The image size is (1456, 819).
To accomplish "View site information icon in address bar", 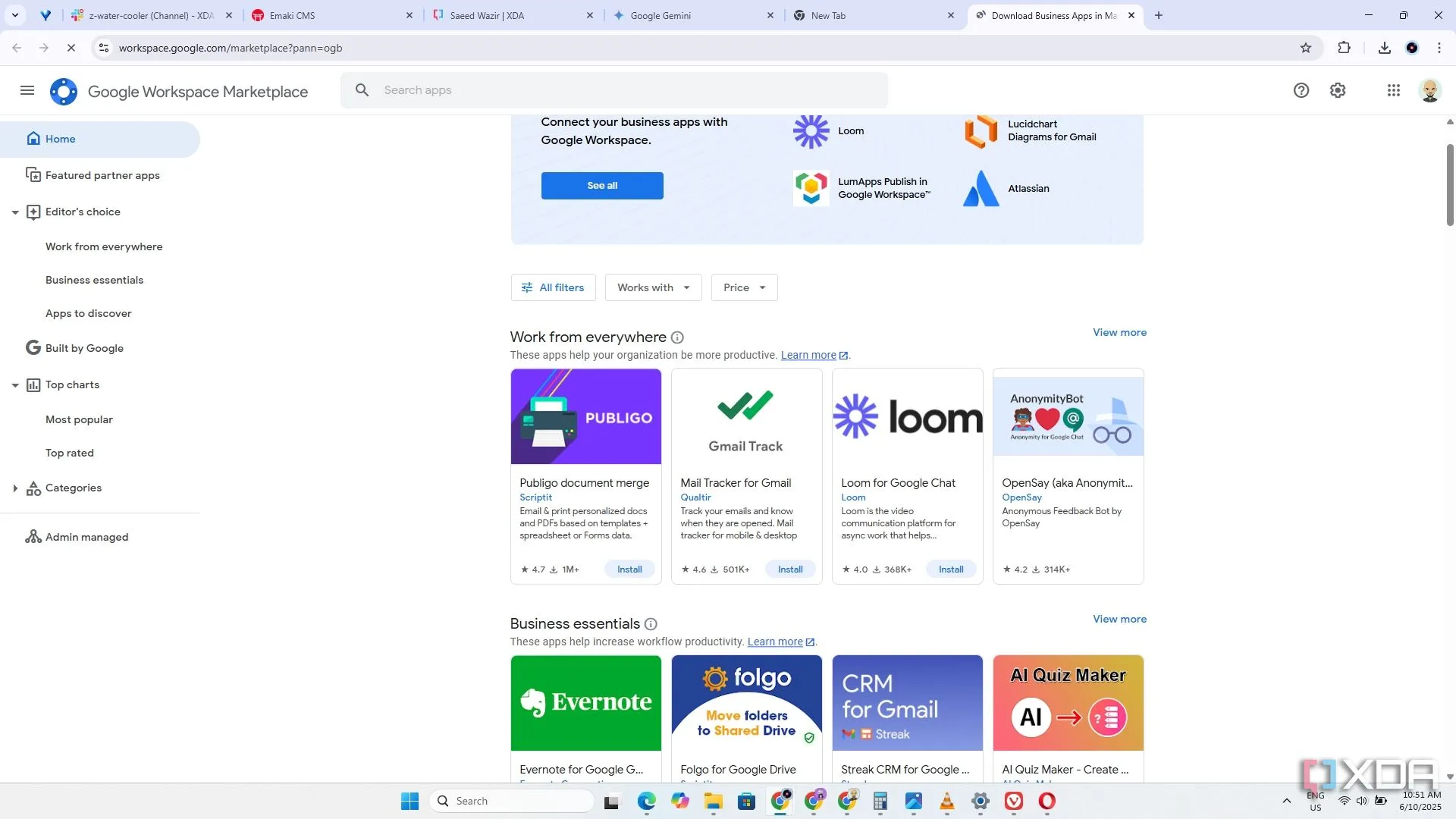I will 104,48.
